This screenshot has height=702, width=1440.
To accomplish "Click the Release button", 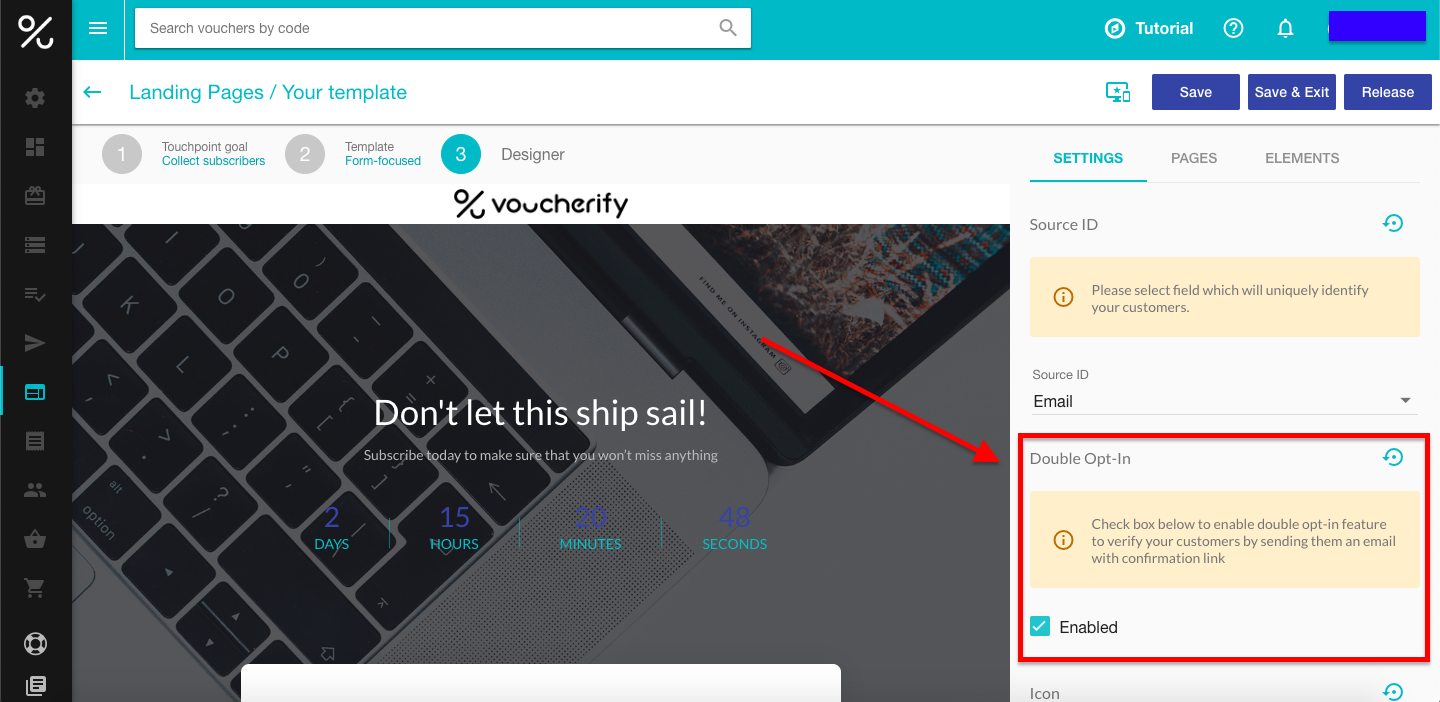I will 1388,92.
